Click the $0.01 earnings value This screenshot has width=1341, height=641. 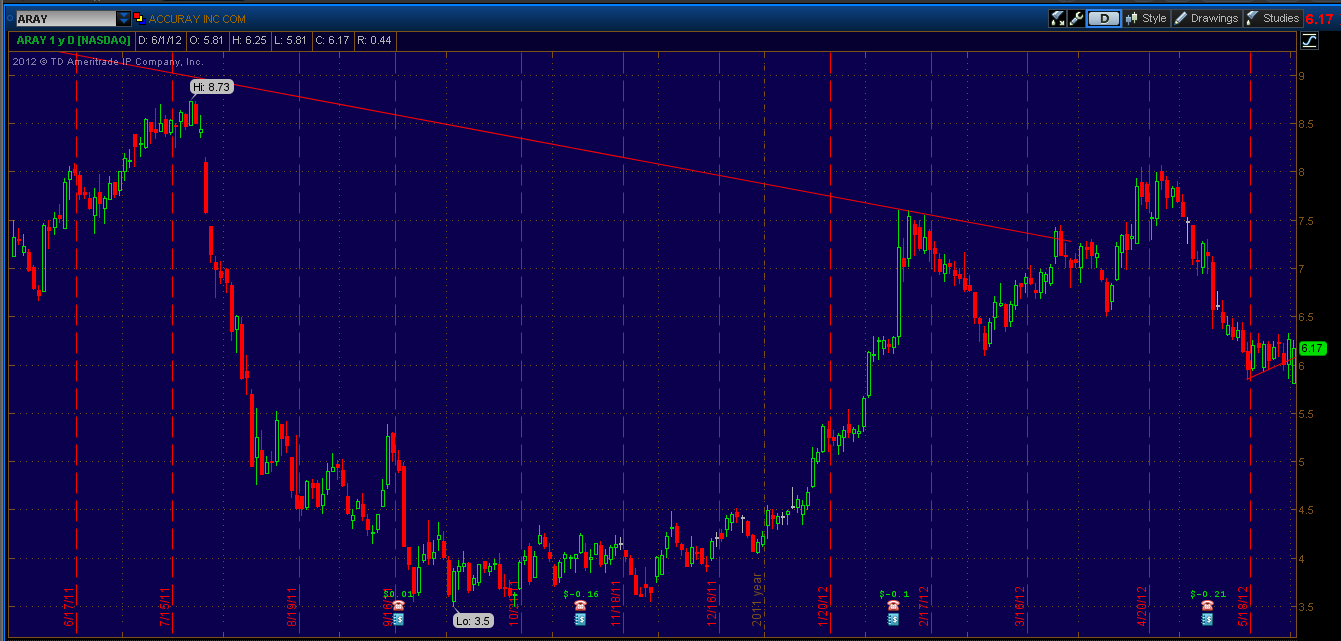[x=397, y=594]
